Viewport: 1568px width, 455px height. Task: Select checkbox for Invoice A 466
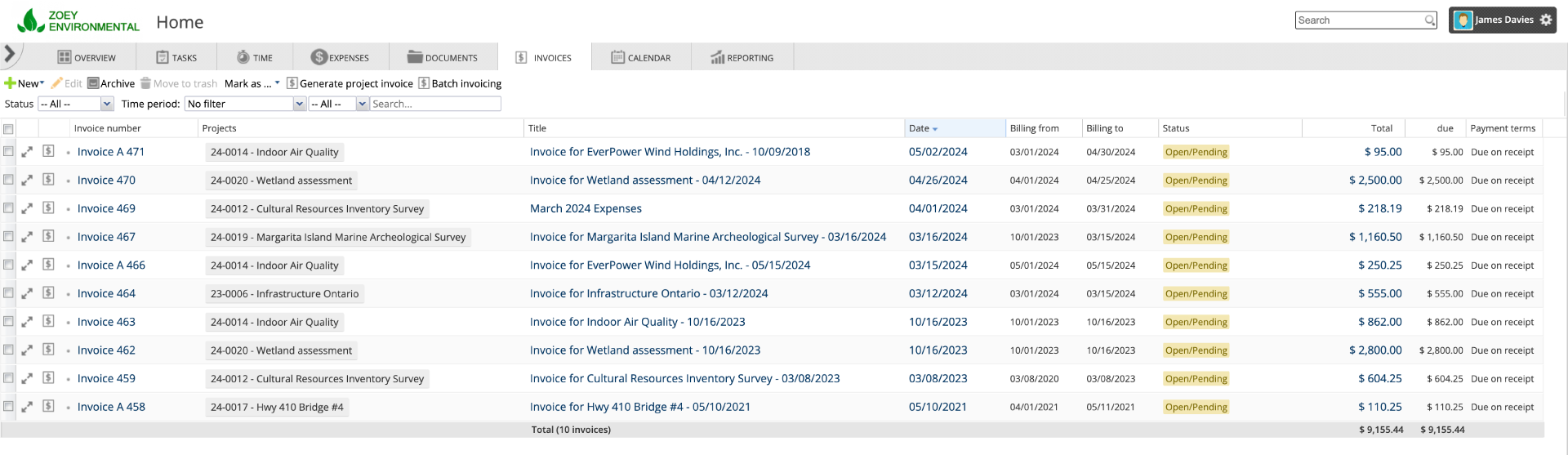8,265
